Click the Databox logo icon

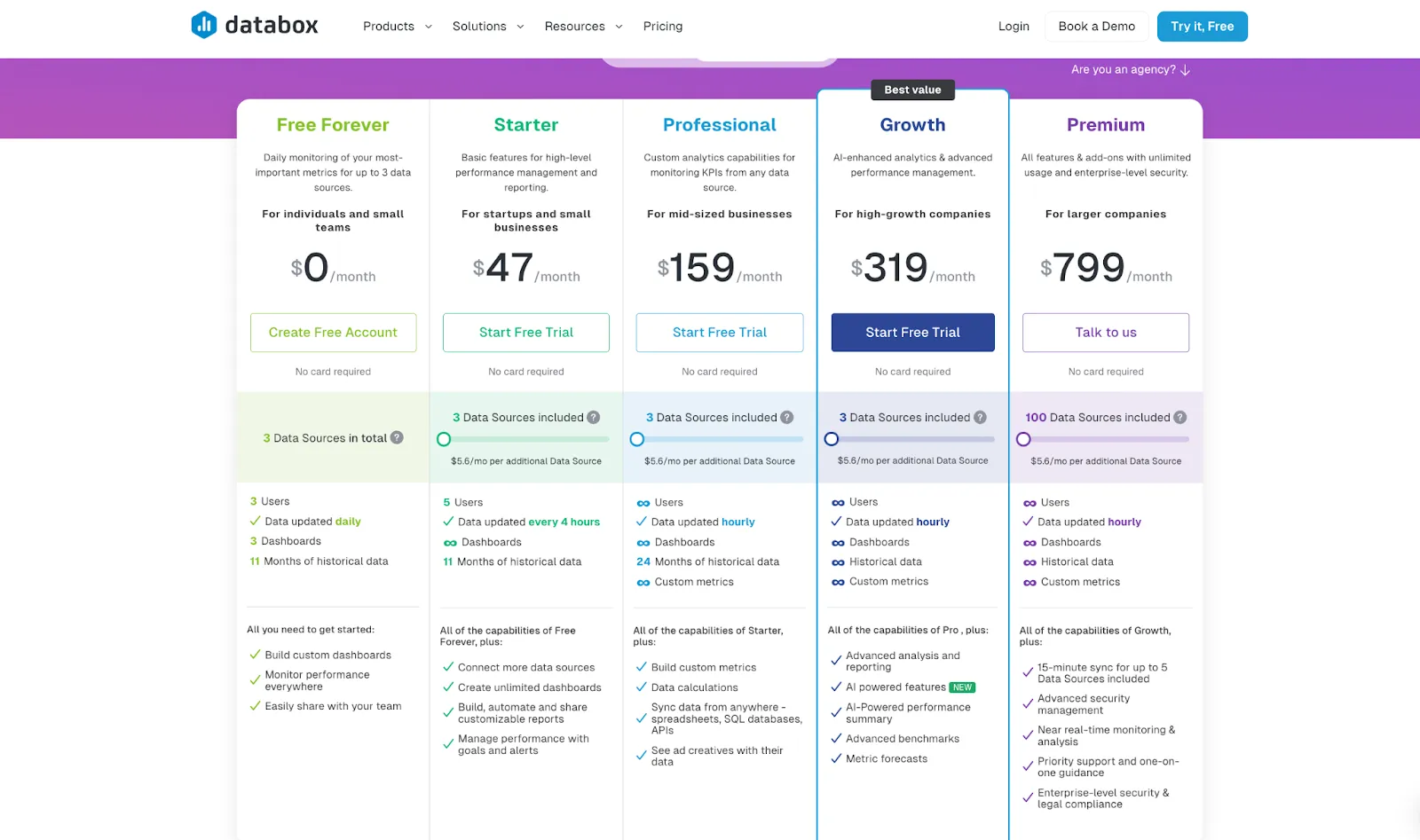tap(205, 25)
